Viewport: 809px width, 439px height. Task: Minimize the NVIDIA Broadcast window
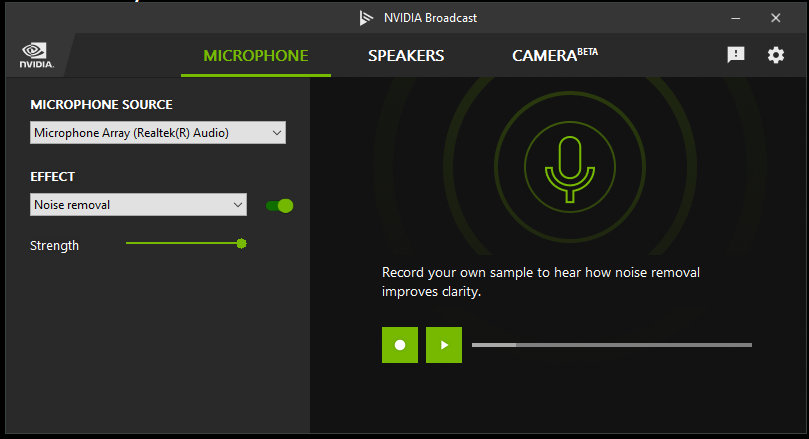[736, 18]
